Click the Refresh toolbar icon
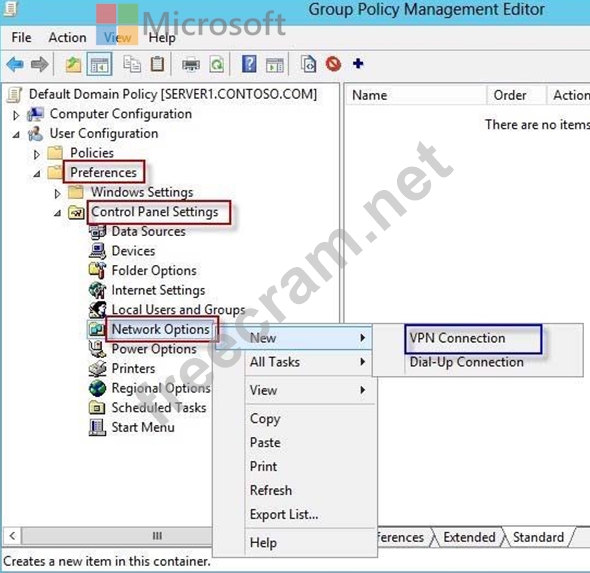Image resolution: width=590 pixels, height=573 pixels. click(x=217, y=64)
